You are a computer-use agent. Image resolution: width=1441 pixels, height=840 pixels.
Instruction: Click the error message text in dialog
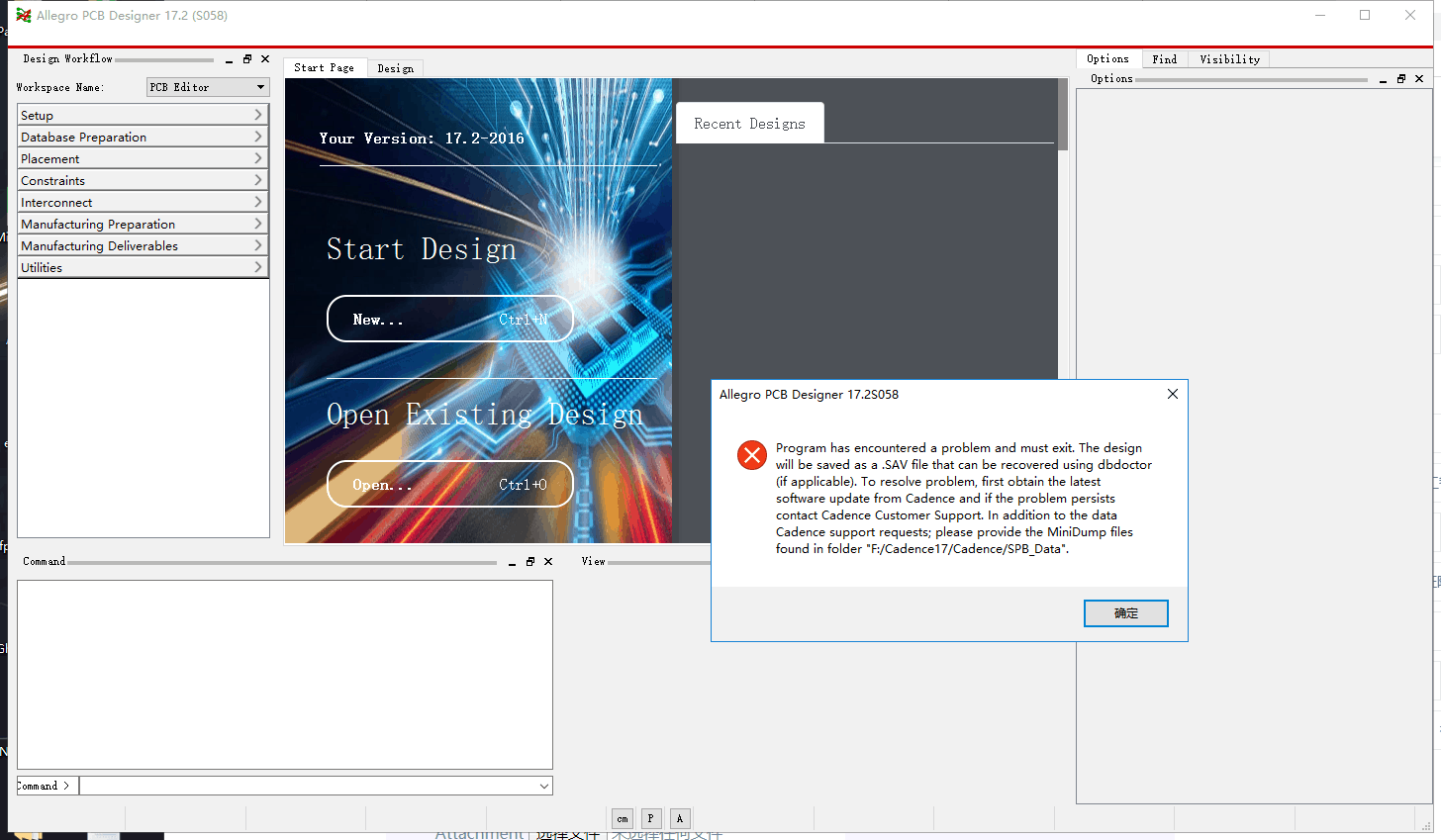964,499
